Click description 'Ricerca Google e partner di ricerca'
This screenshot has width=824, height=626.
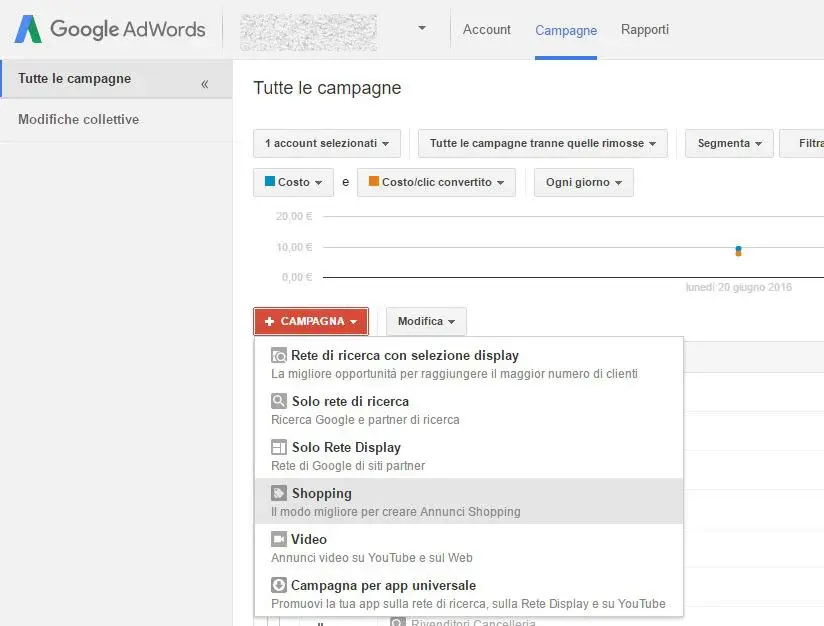[x=365, y=420]
